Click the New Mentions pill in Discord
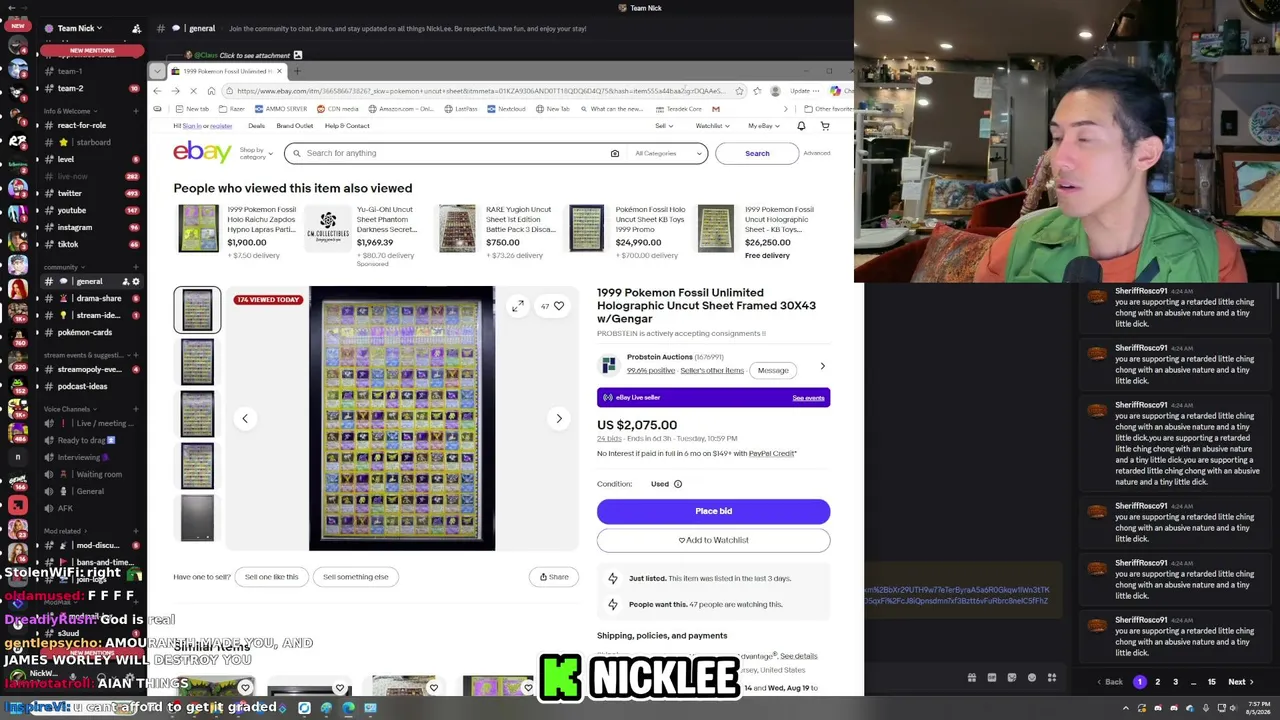Viewport: 1280px width, 720px height. [92, 50]
